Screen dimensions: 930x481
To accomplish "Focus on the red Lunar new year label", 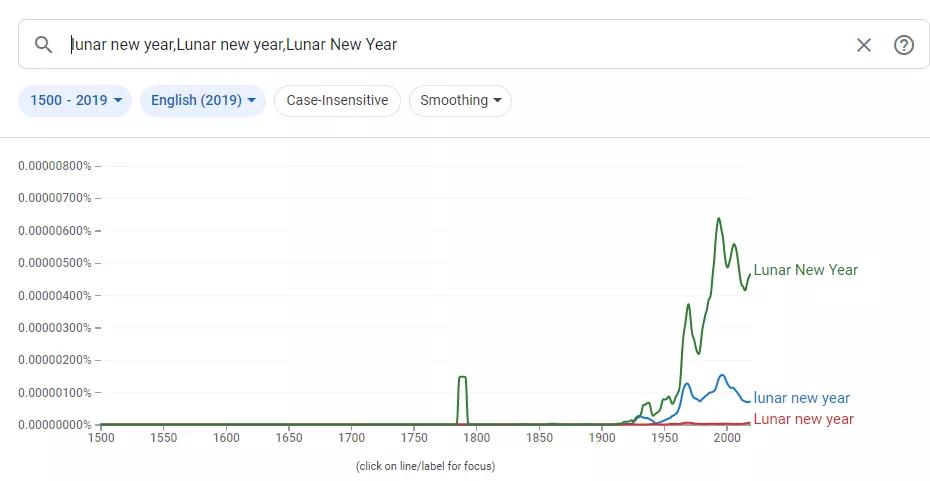I will pyautogui.click(x=803, y=419).
